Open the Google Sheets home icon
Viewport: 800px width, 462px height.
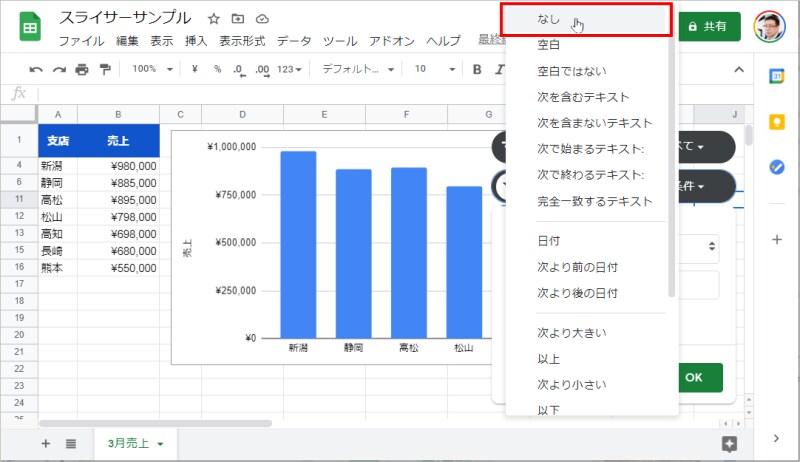pyautogui.click(x=30, y=27)
